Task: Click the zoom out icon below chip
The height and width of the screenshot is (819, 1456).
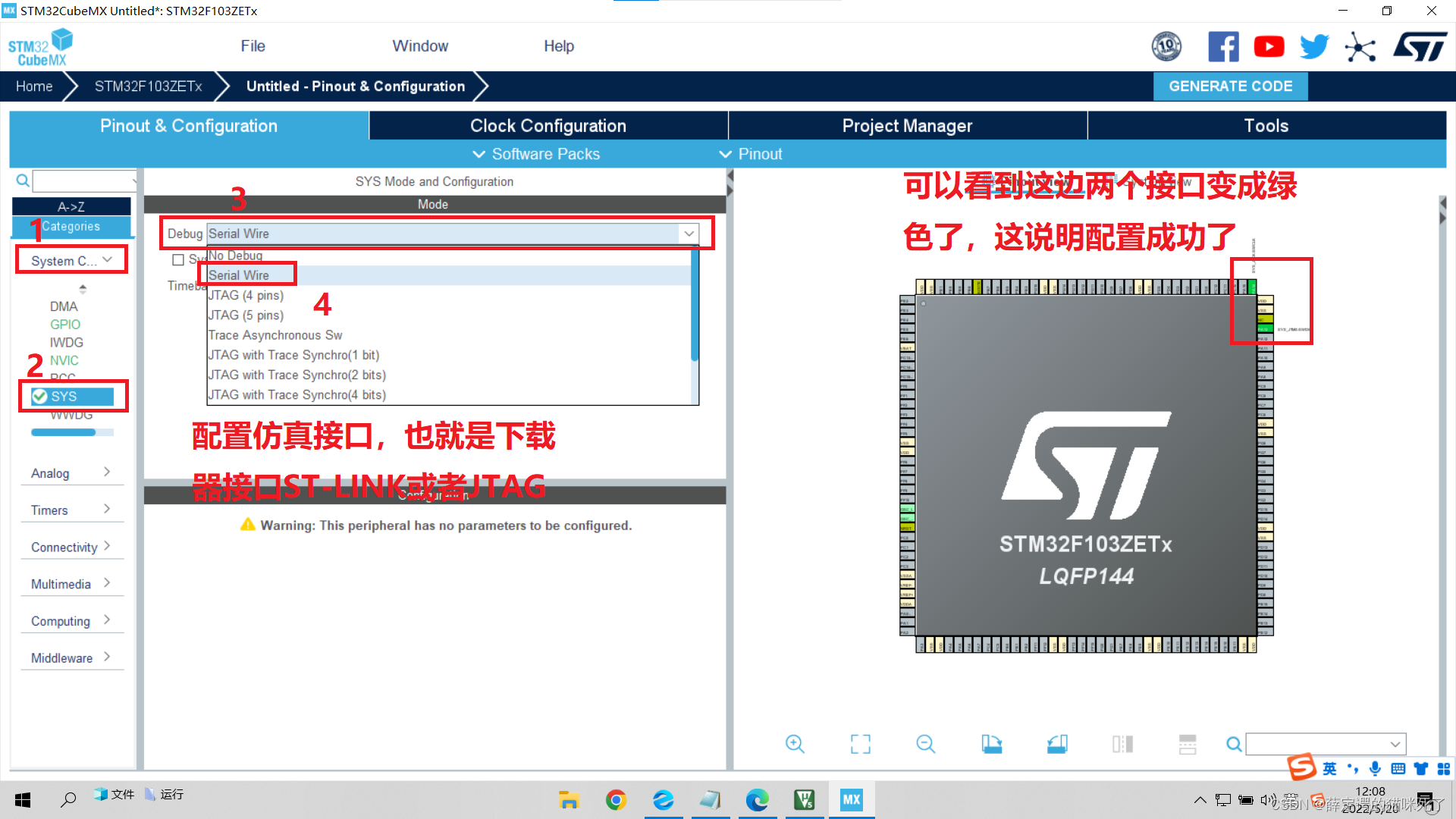Action: tap(925, 744)
